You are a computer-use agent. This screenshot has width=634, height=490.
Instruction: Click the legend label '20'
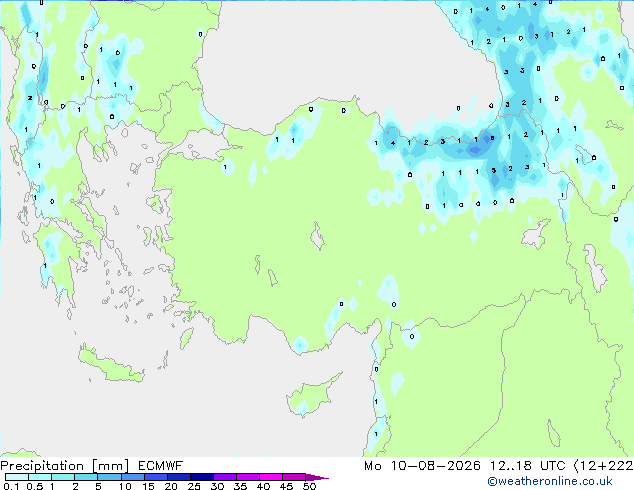pos(171,486)
